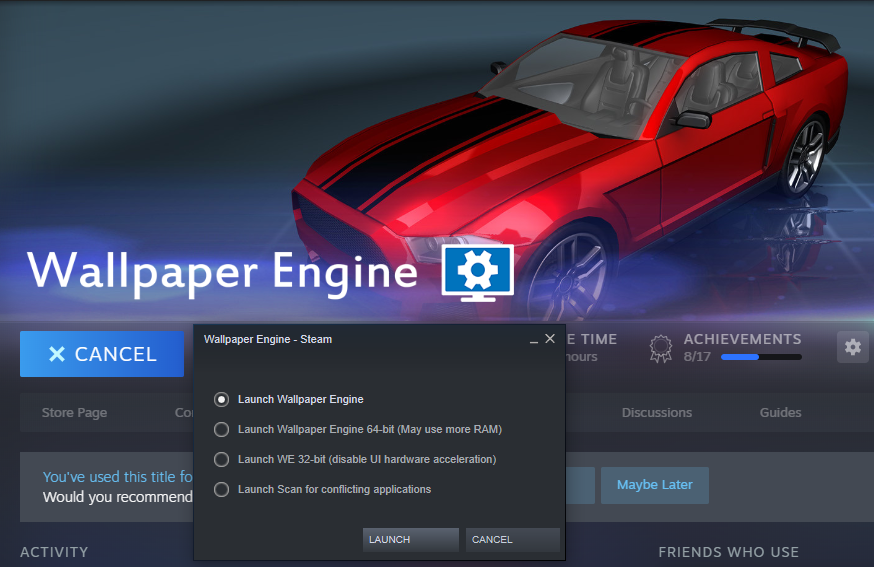This screenshot has height=567, width=874.
Task: Open the Discussions tab
Action: [x=657, y=413]
